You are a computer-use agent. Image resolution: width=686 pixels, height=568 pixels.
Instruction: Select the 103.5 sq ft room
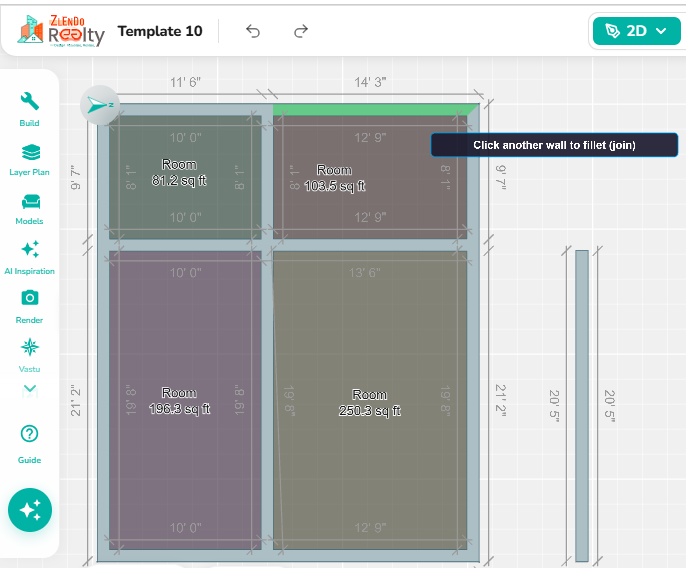pyautogui.click(x=370, y=177)
